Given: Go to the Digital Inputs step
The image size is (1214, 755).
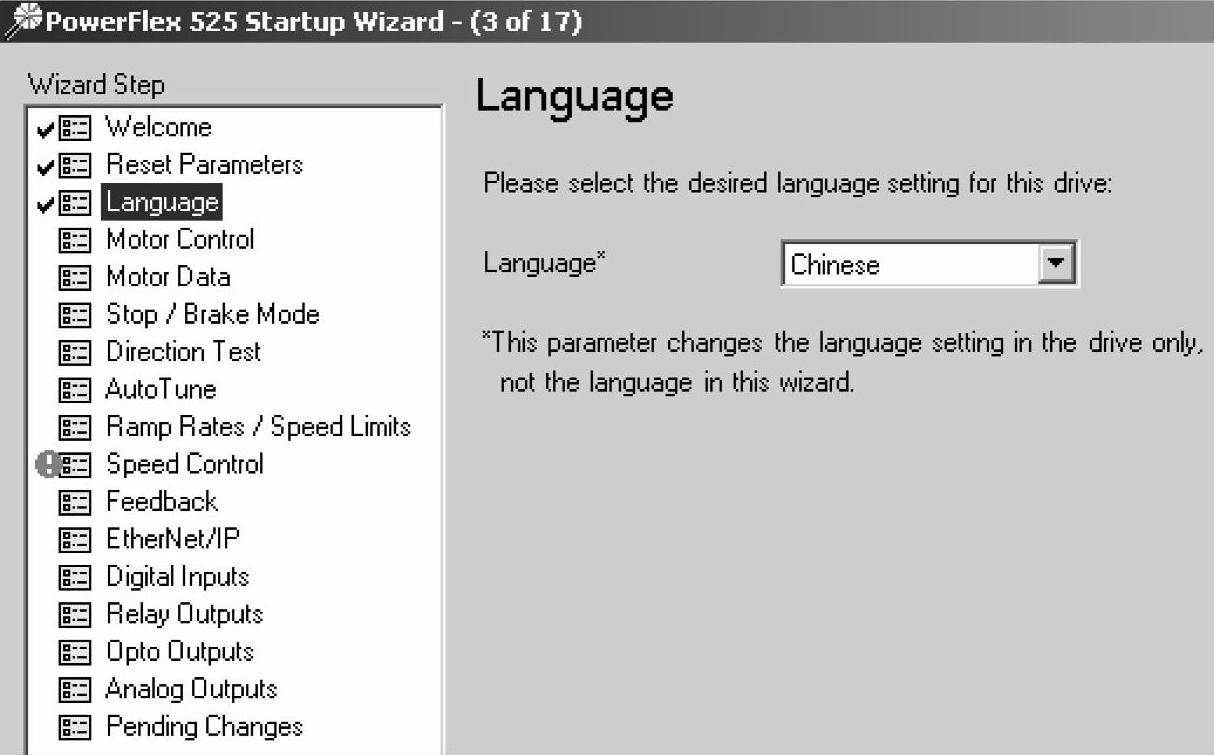Looking at the screenshot, I should [177, 577].
